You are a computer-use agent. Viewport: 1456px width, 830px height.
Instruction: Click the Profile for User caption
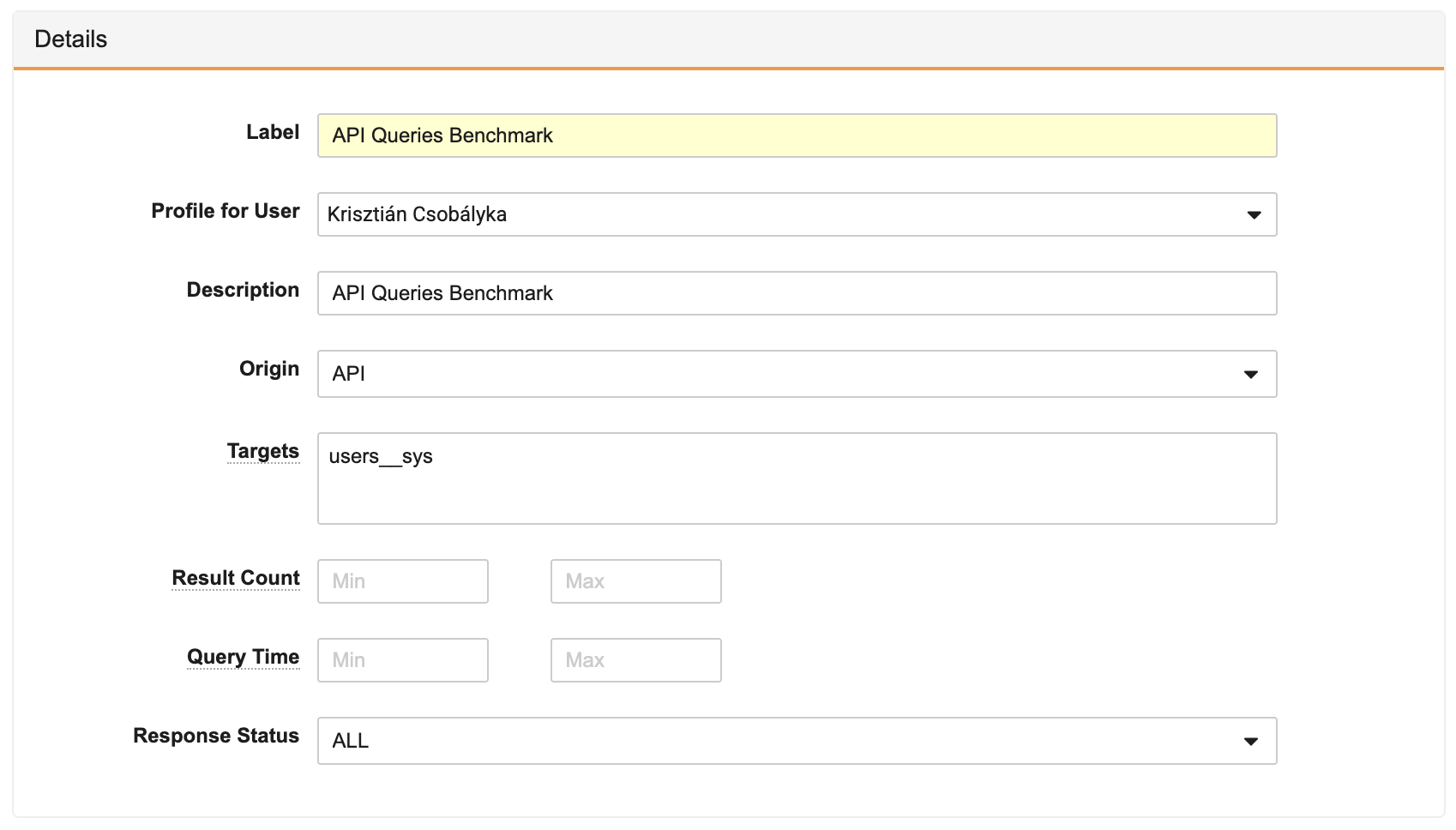tap(226, 211)
